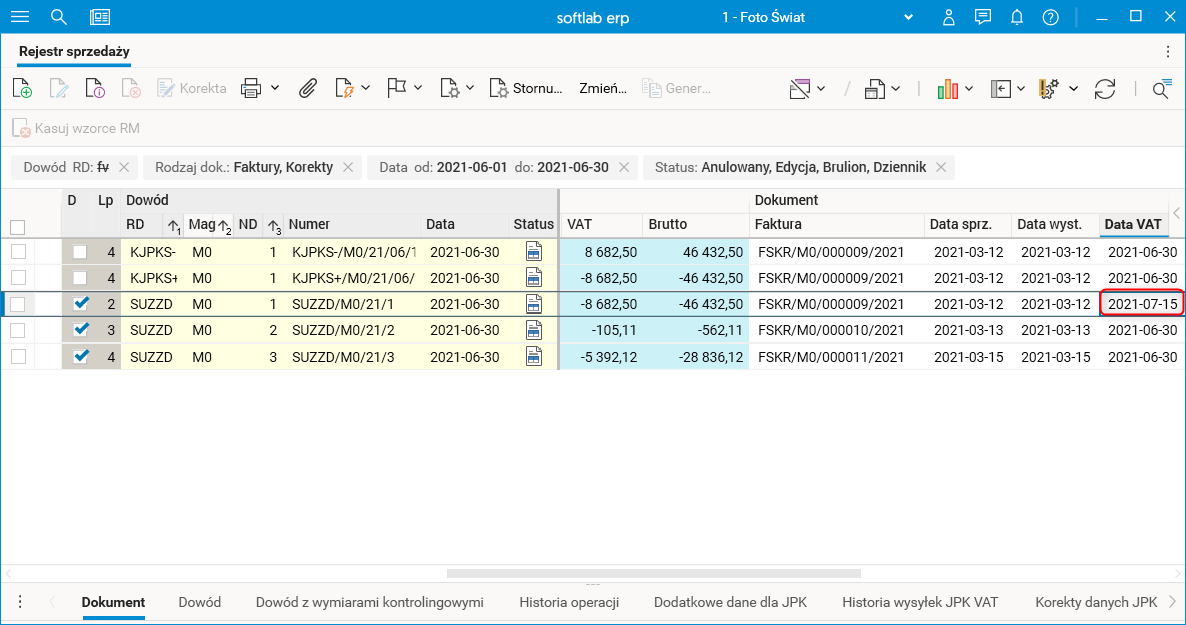1186x625 pixels.
Task: Click the refresh icon in toolbar
Action: (x=1105, y=88)
